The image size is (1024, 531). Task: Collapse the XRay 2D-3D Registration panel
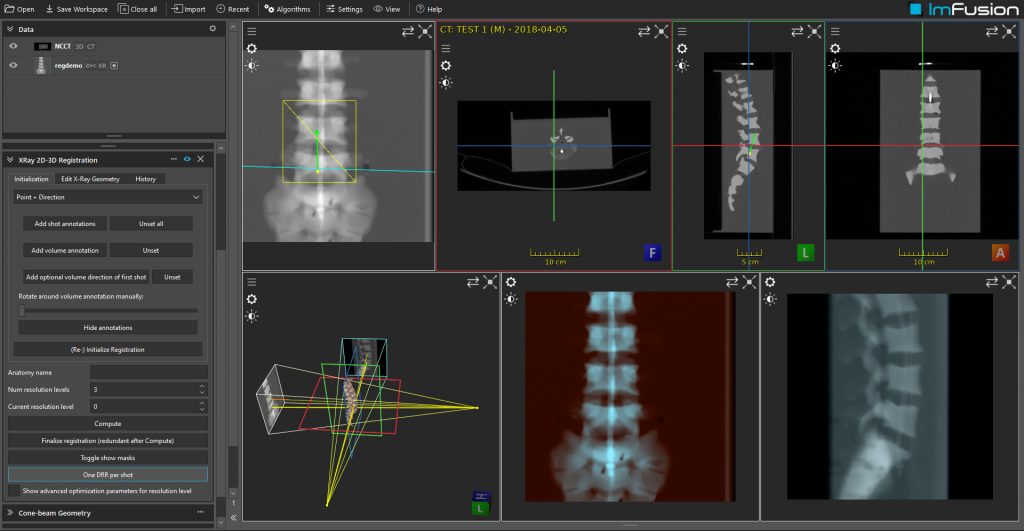[x=10, y=159]
